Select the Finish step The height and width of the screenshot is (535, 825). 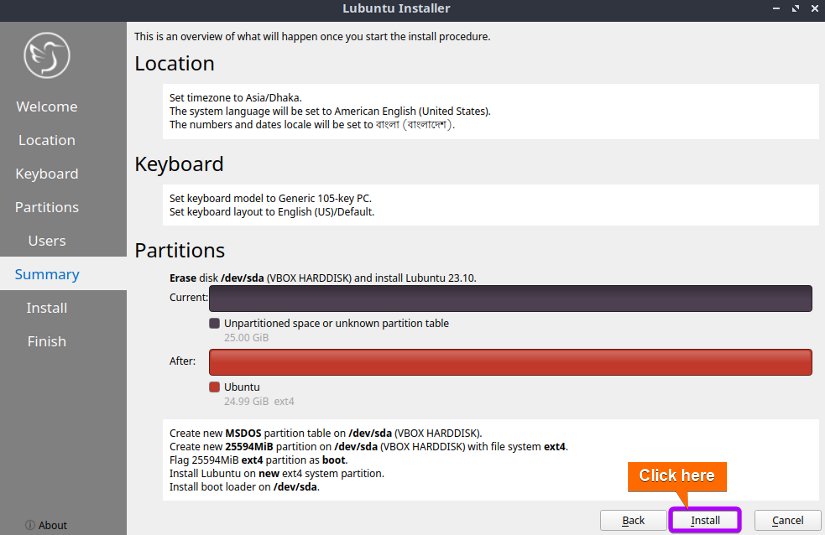[47, 341]
